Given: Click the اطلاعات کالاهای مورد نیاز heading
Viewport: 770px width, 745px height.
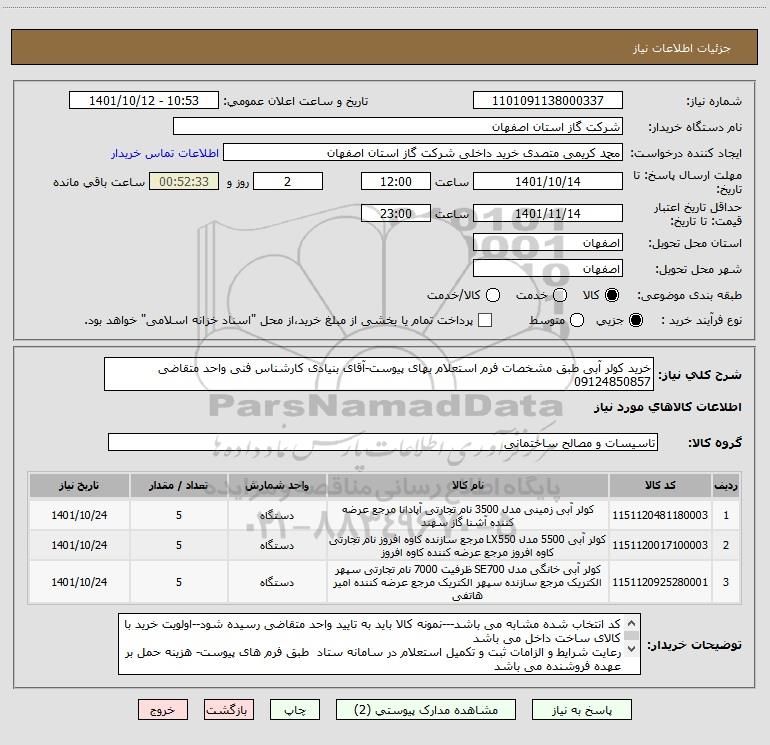Looking at the screenshot, I should tap(667, 407).
